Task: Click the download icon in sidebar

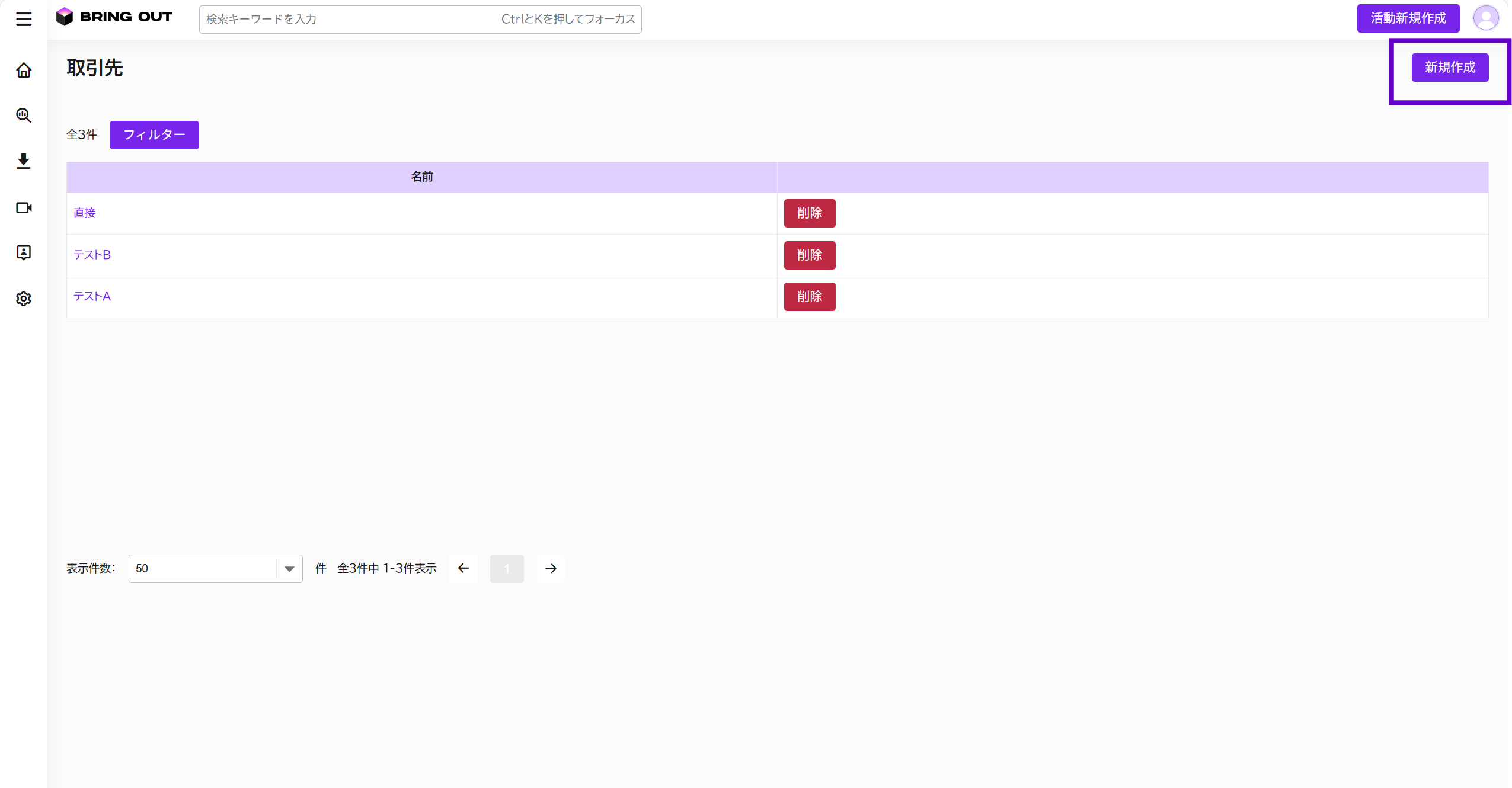Action: point(24,161)
